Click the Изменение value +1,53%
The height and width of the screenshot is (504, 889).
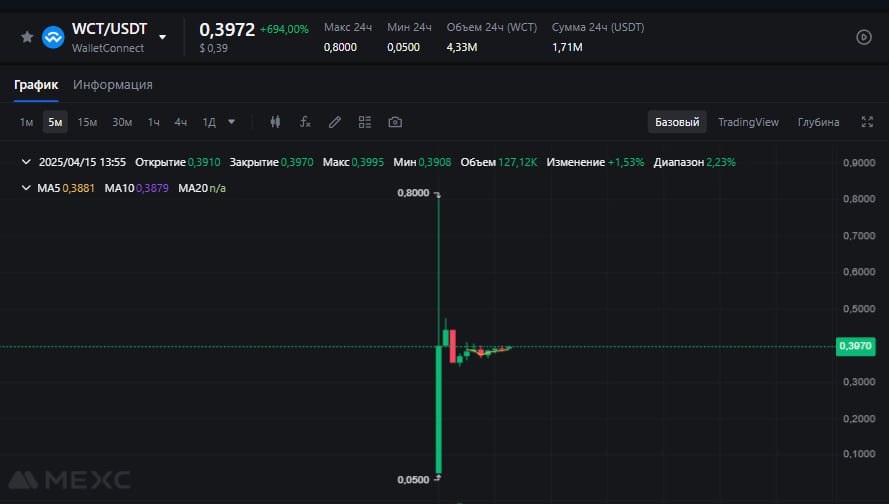point(626,162)
